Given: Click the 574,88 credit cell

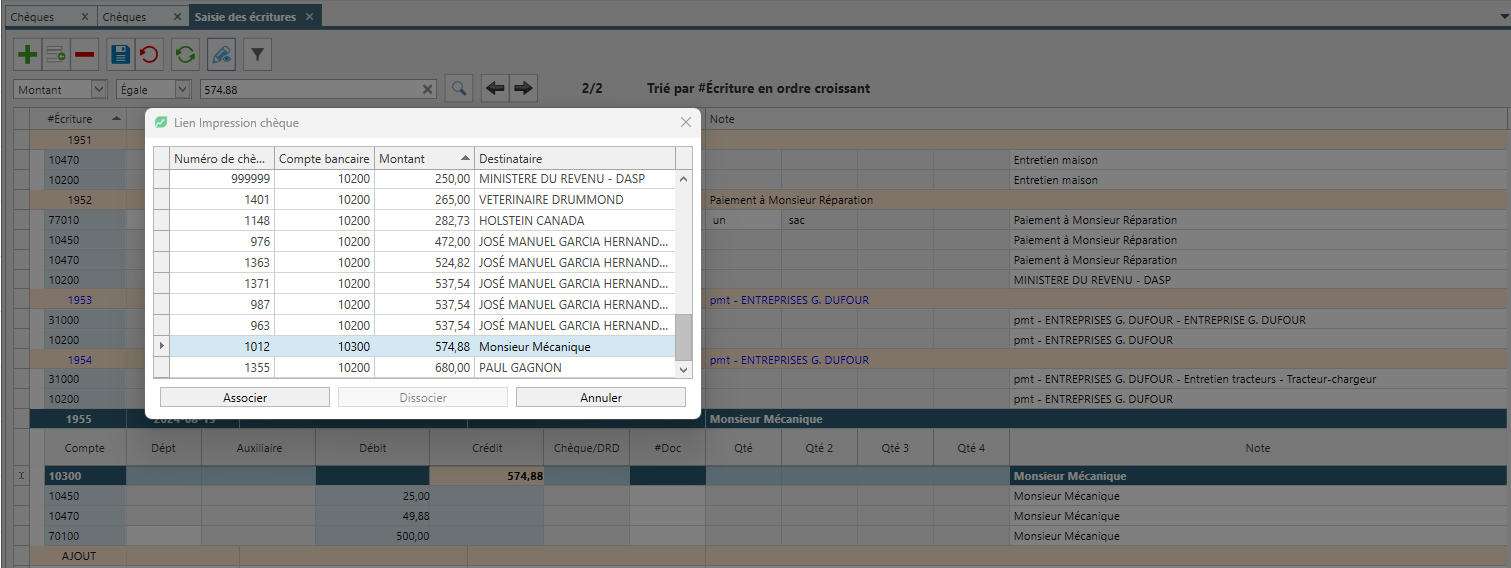Looking at the screenshot, I should [x=487, y=477].
